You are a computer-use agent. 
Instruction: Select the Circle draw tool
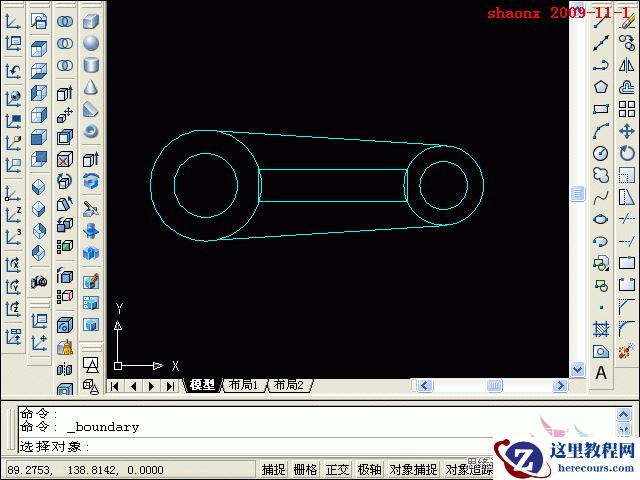click(x=601, y=153)
